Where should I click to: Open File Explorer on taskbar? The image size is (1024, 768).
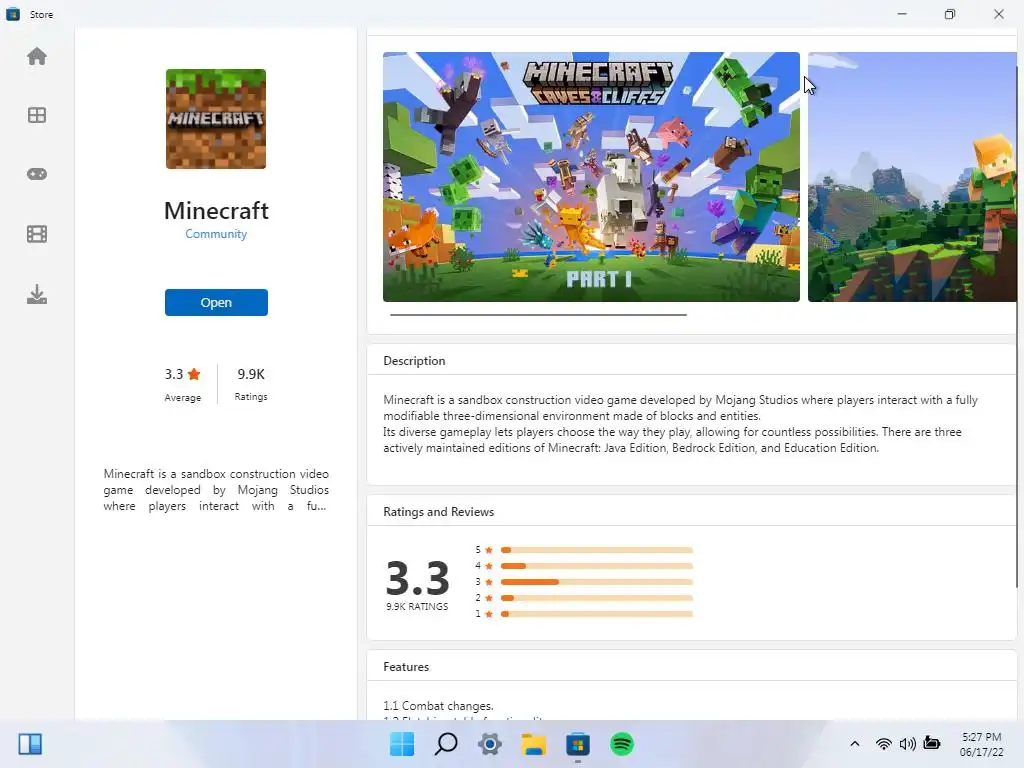534,744
